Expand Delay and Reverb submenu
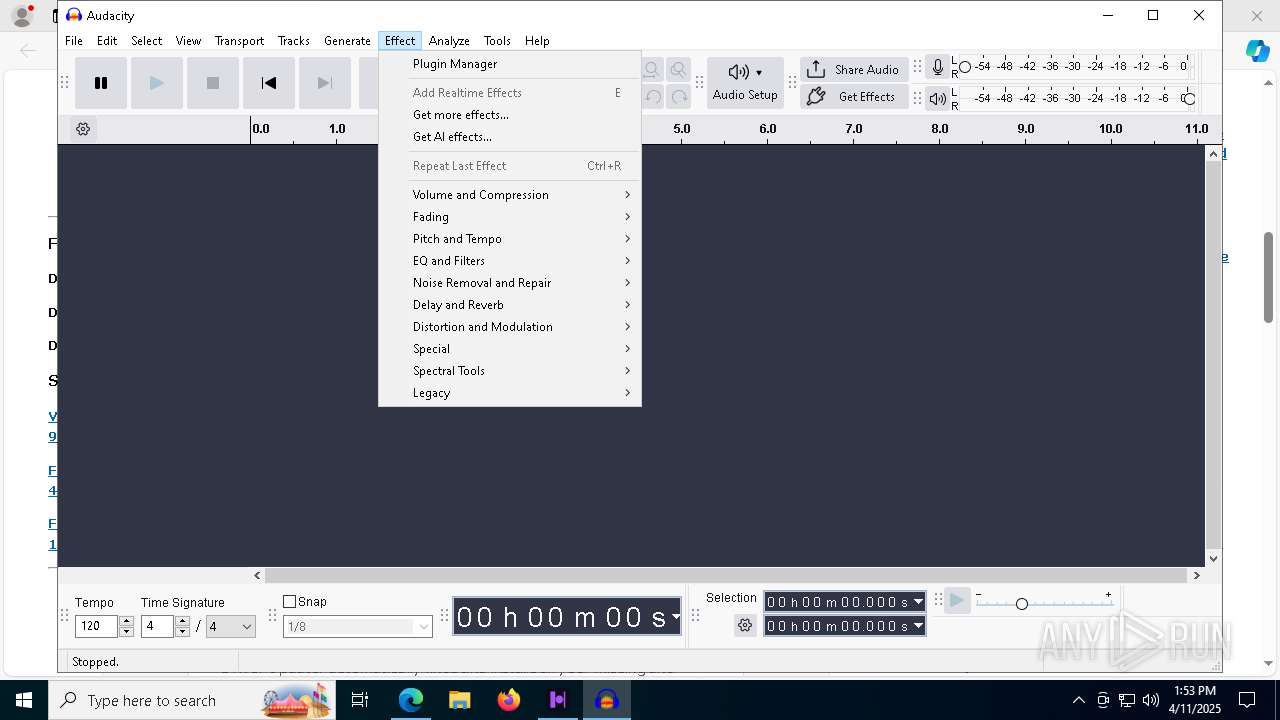Viewport: 1280px width, 720px height. (510, 305)
